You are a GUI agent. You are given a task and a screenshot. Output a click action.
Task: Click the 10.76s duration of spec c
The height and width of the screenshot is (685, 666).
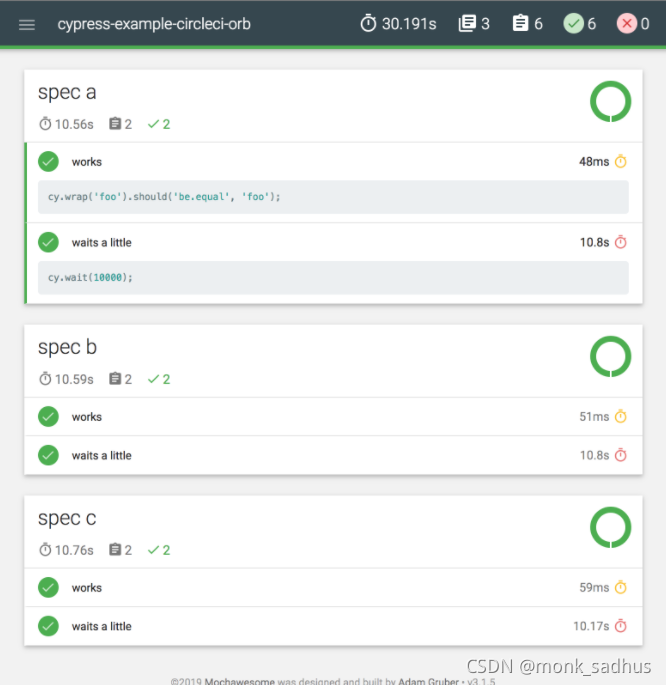(74, 550)
